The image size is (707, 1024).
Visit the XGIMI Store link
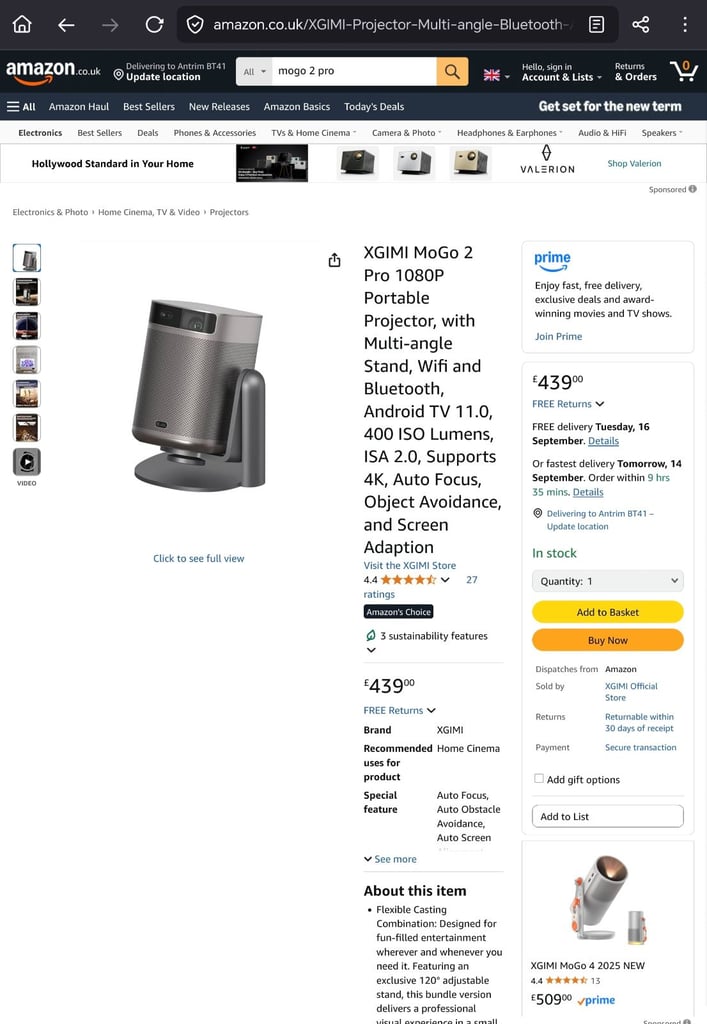[410, 566]
